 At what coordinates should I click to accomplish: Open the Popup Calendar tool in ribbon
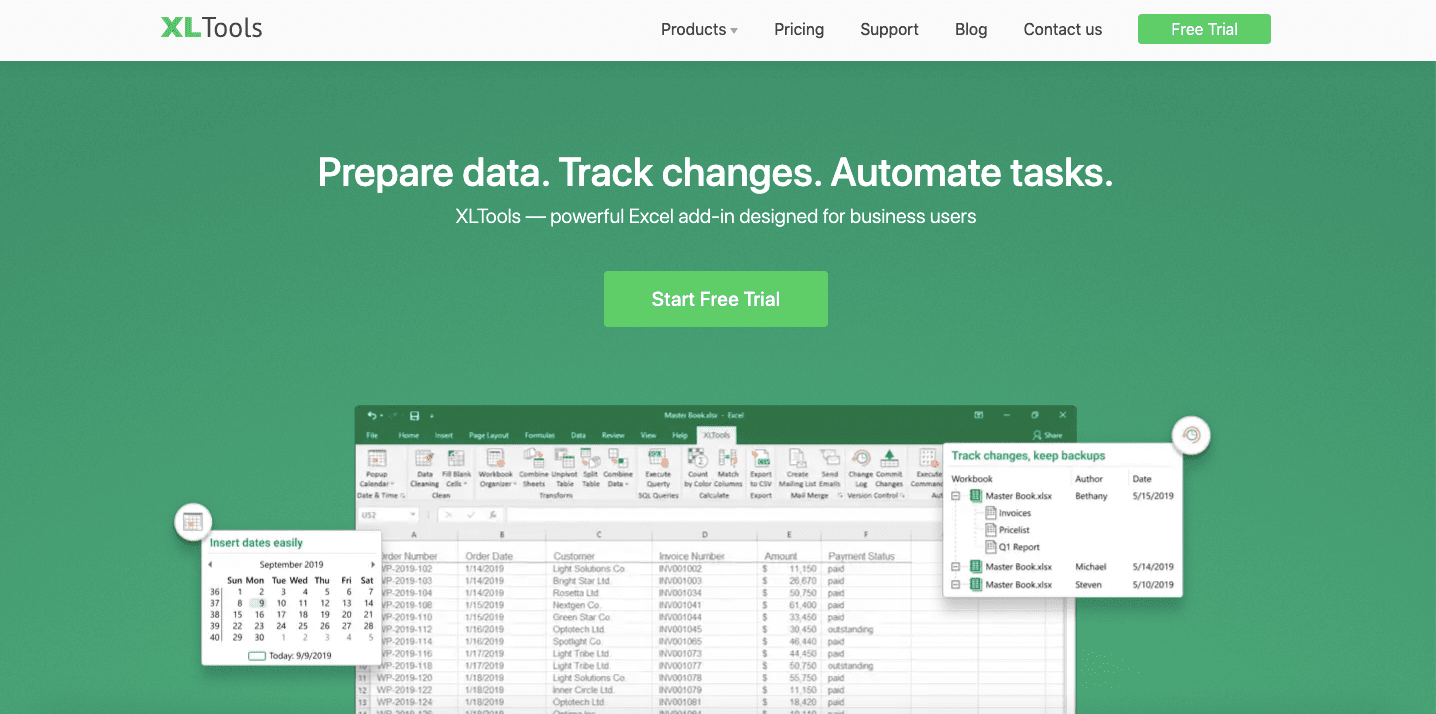point(377,467)
